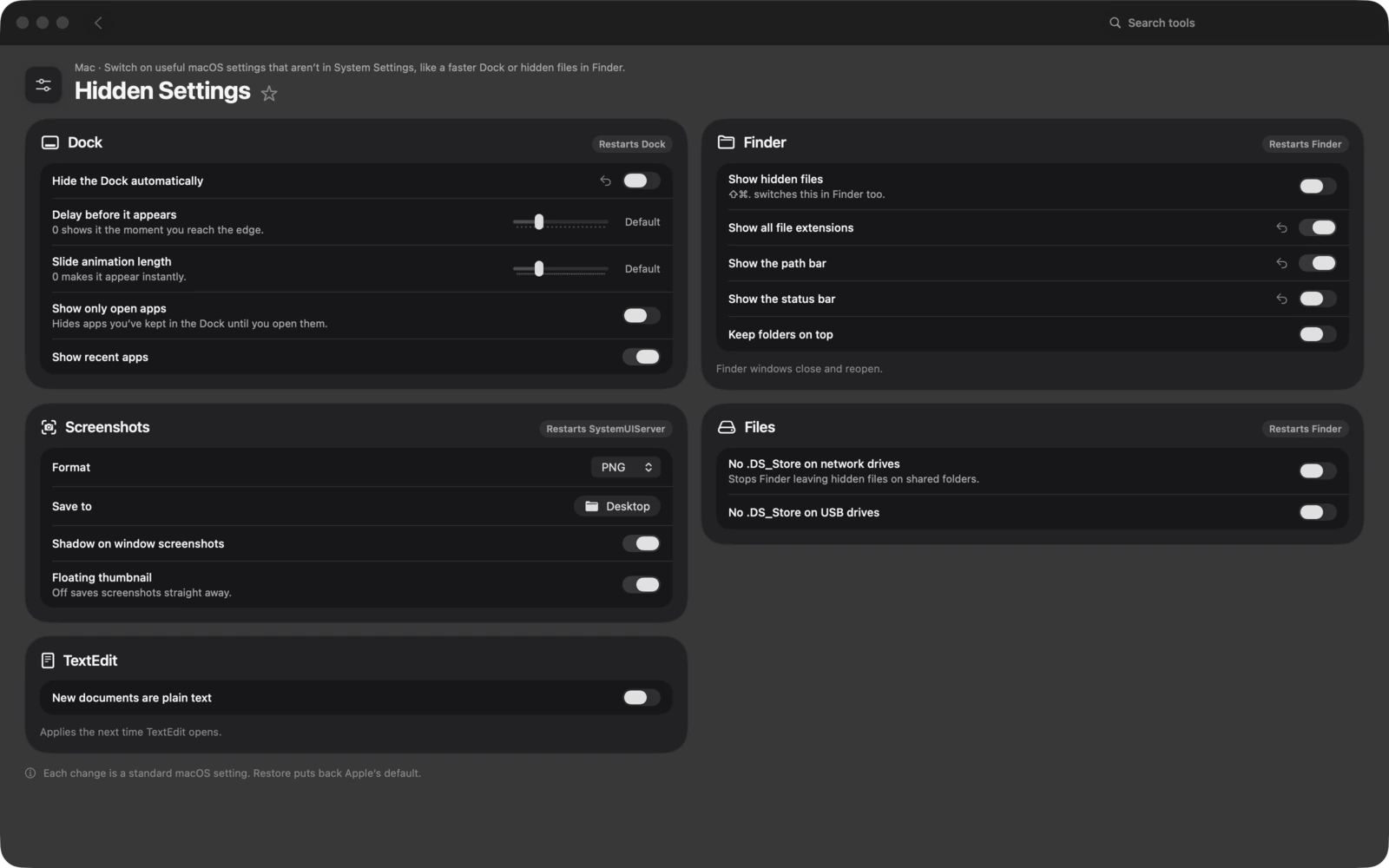Favorite Hidden Settings with the star icon
1389x868 pixels.
point(269,93)
